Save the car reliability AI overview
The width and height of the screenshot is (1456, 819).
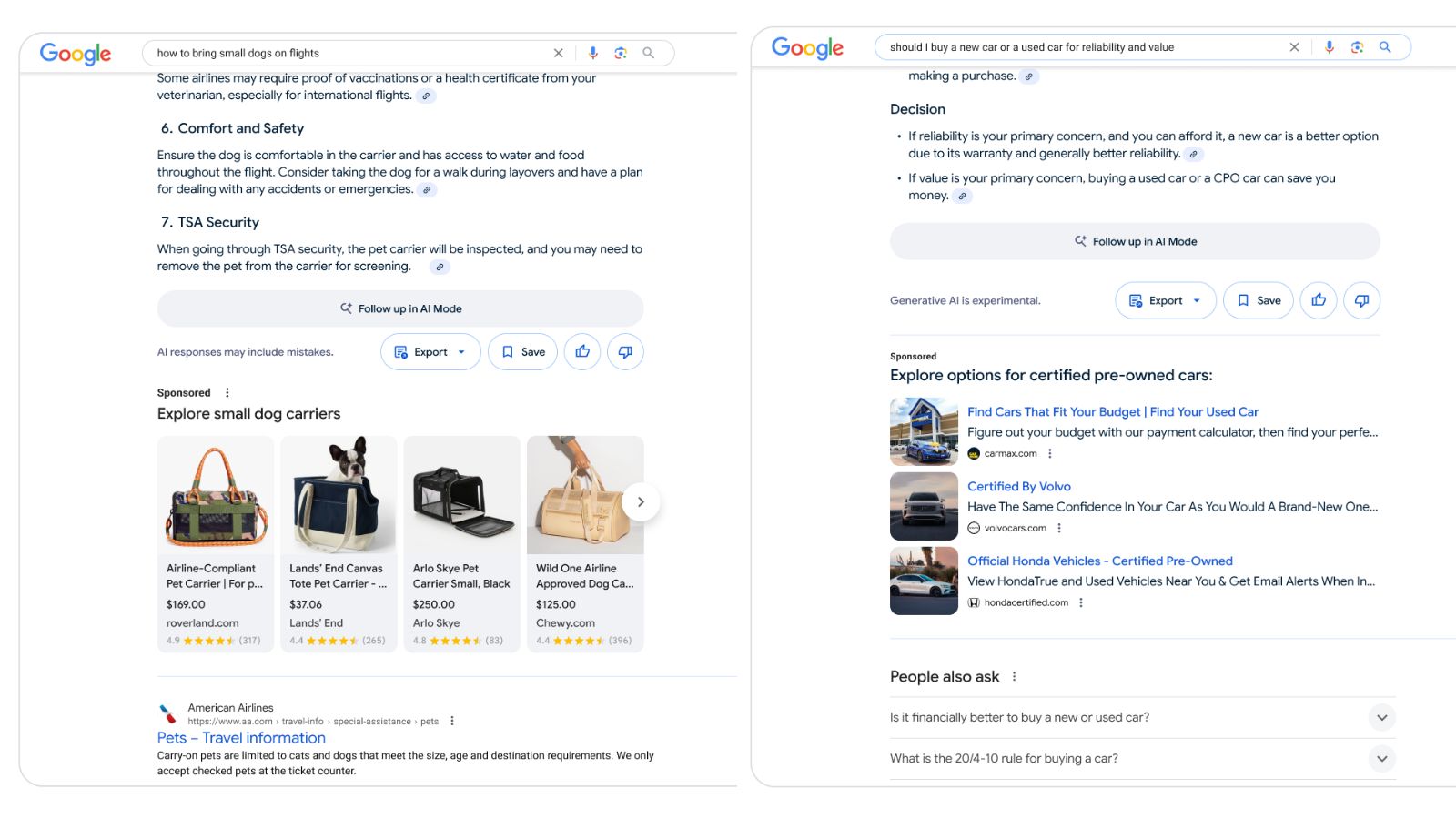[1258, 300]
